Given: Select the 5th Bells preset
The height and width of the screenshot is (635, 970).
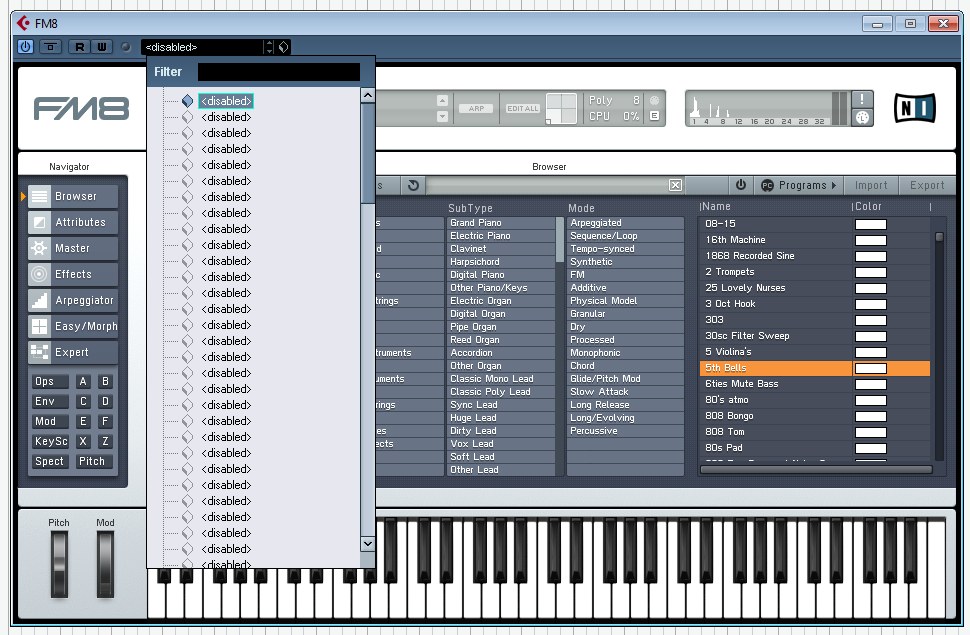Looking at the screenshot, I should pos(776,368).
